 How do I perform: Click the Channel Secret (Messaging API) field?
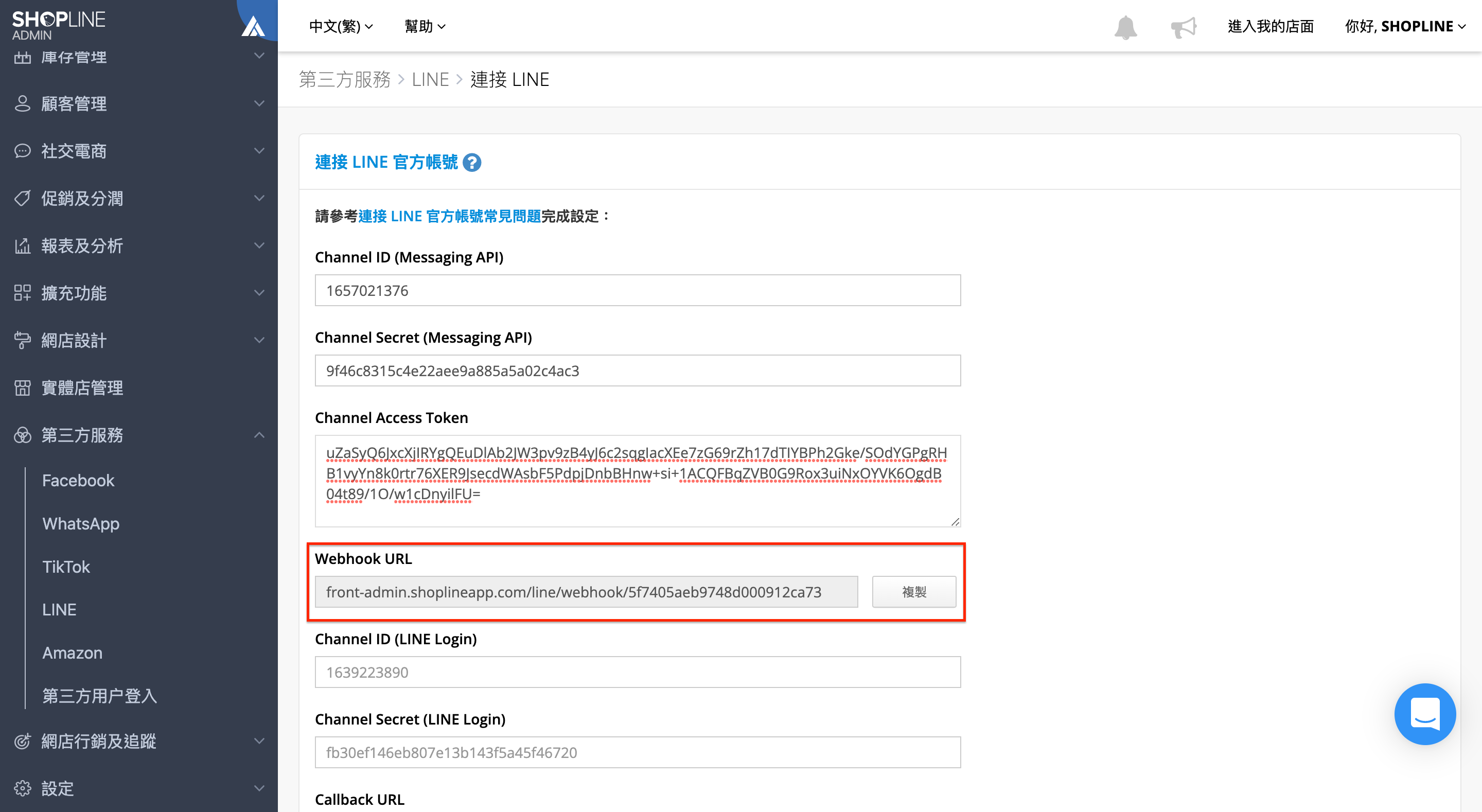click(638, 370)
